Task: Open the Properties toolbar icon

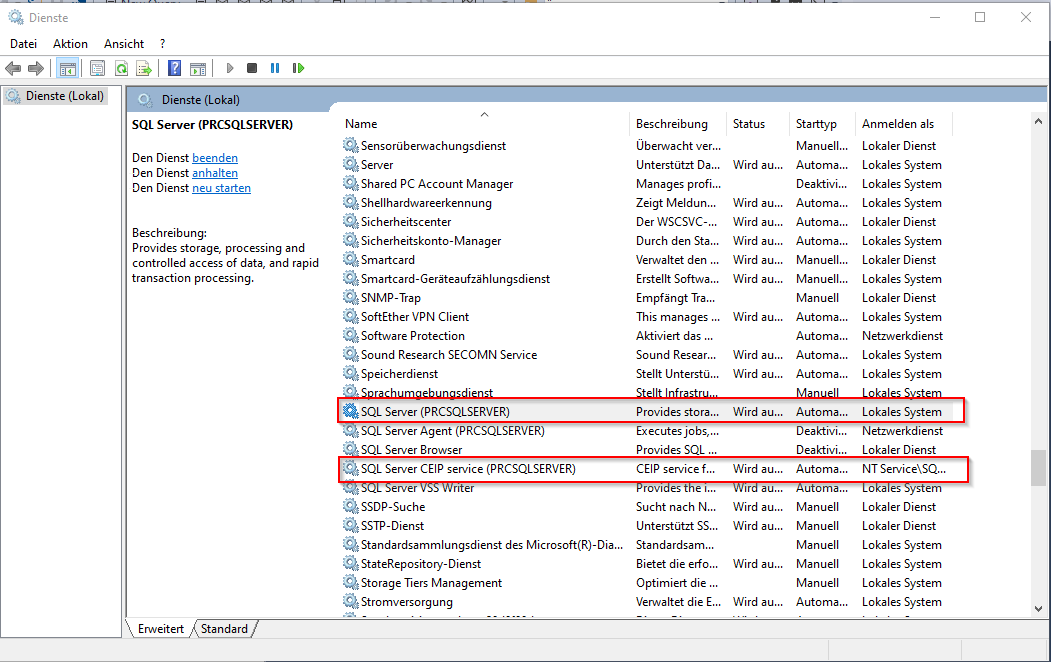Action: 97,68
